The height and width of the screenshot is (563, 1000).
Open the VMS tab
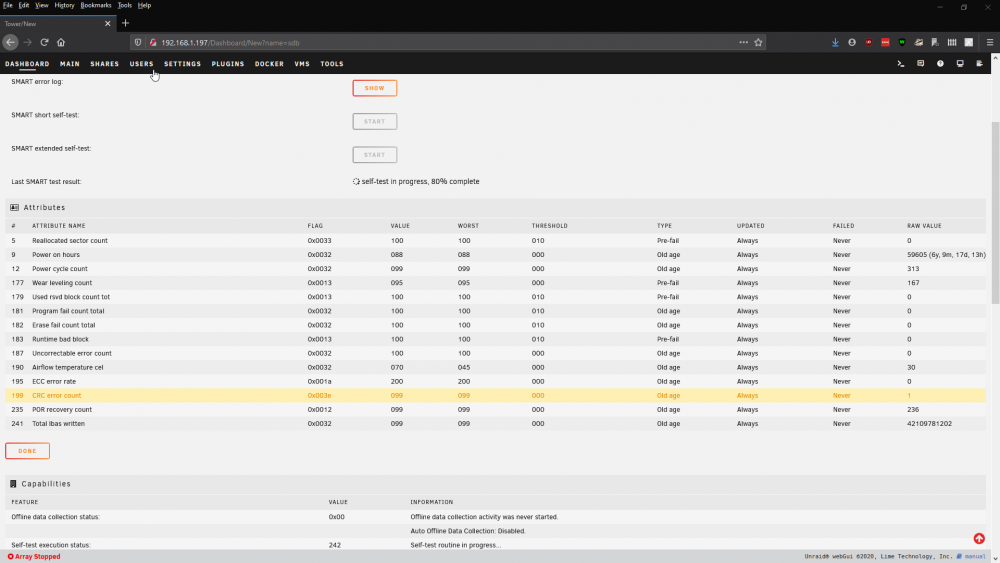pyautogui.click(x=302, y=64)
